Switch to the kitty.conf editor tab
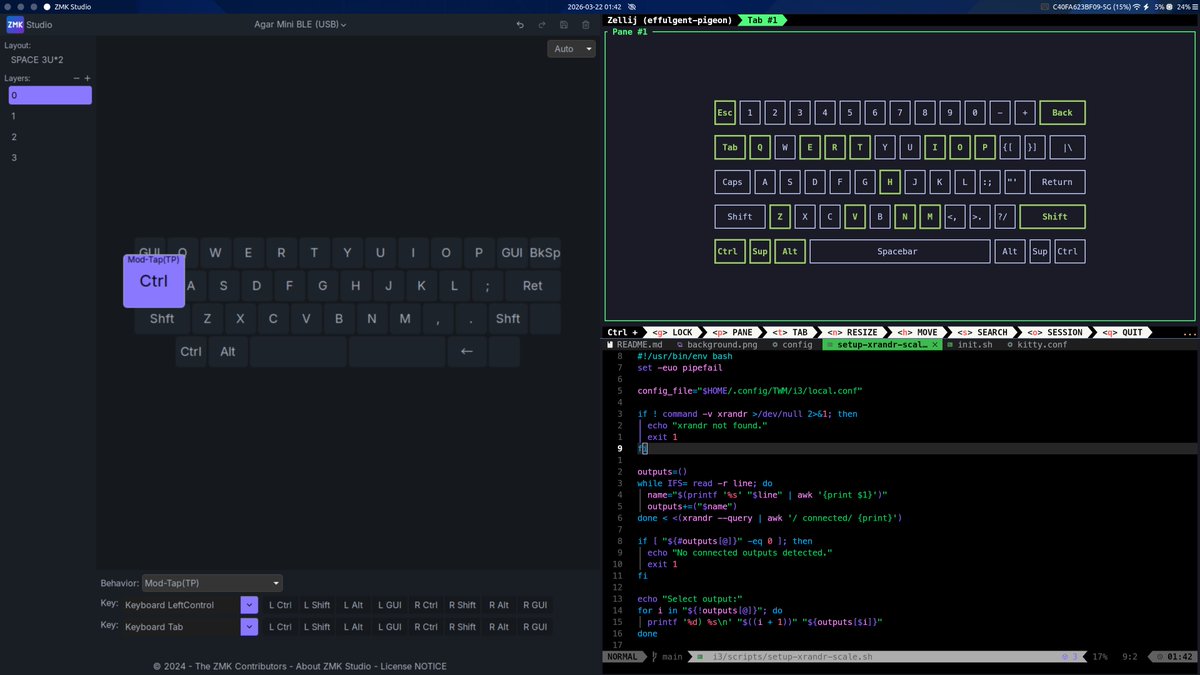This screenshot has height=675, width=1200. pyautogui.click(x=1039, y=344)
